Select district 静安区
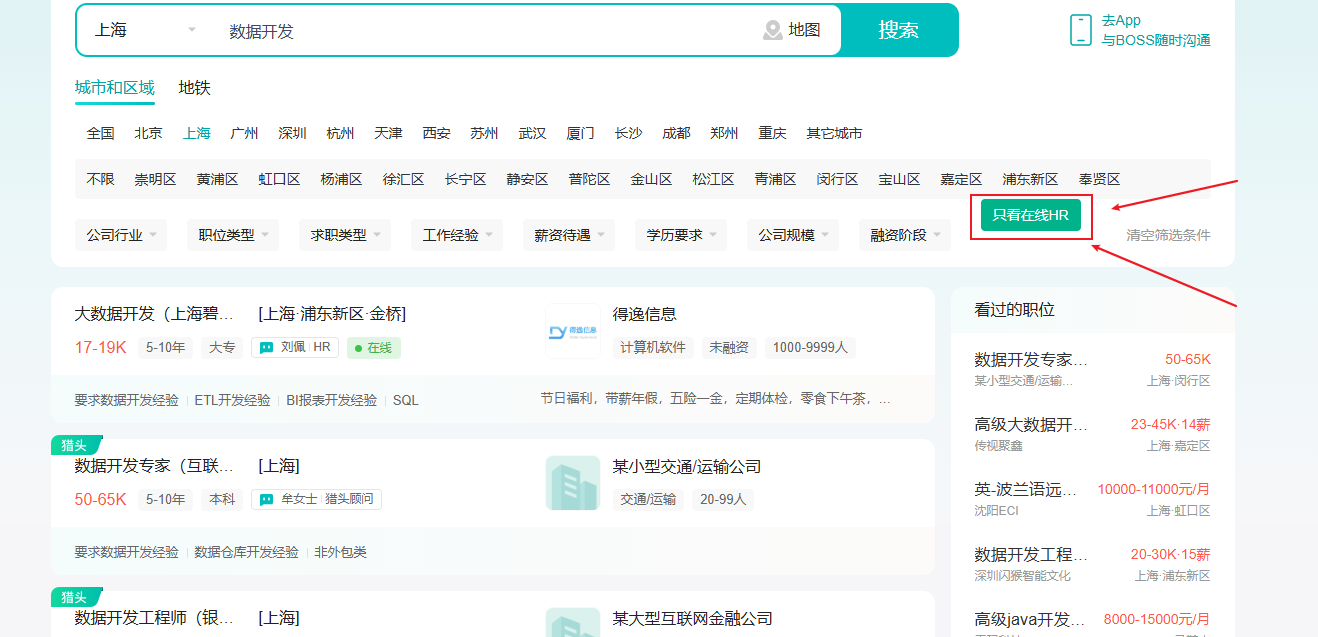 (528, 179)
